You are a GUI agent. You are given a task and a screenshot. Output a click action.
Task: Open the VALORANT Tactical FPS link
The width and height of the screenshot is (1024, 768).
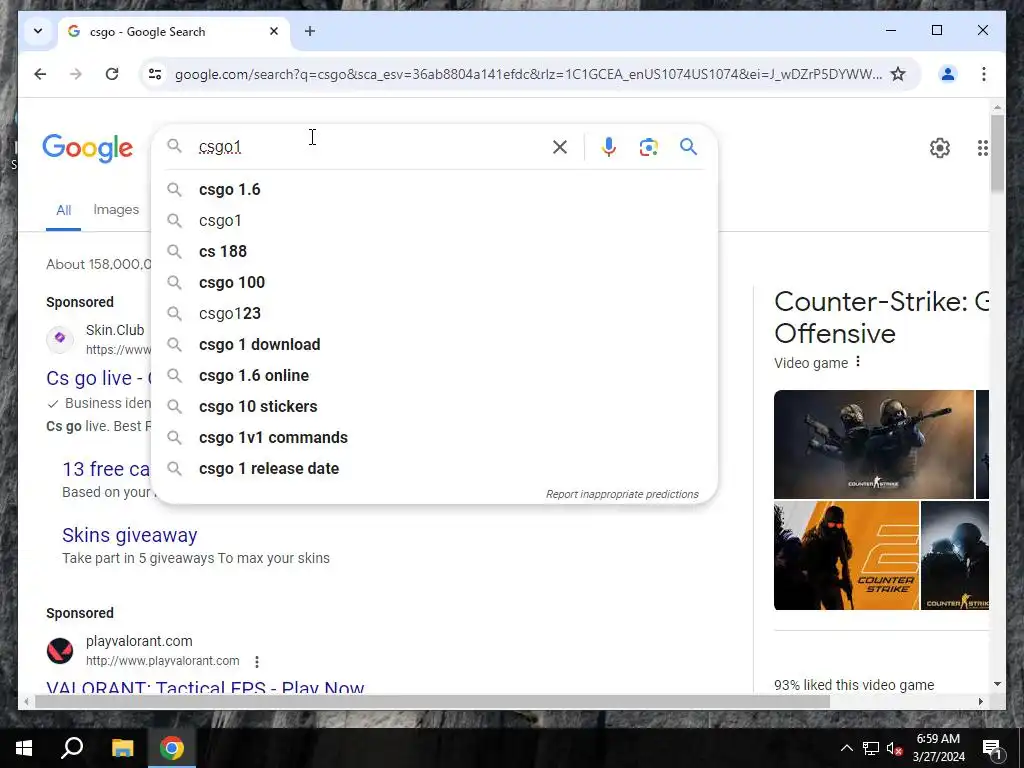pyautogui.click(x=205, y=687)
